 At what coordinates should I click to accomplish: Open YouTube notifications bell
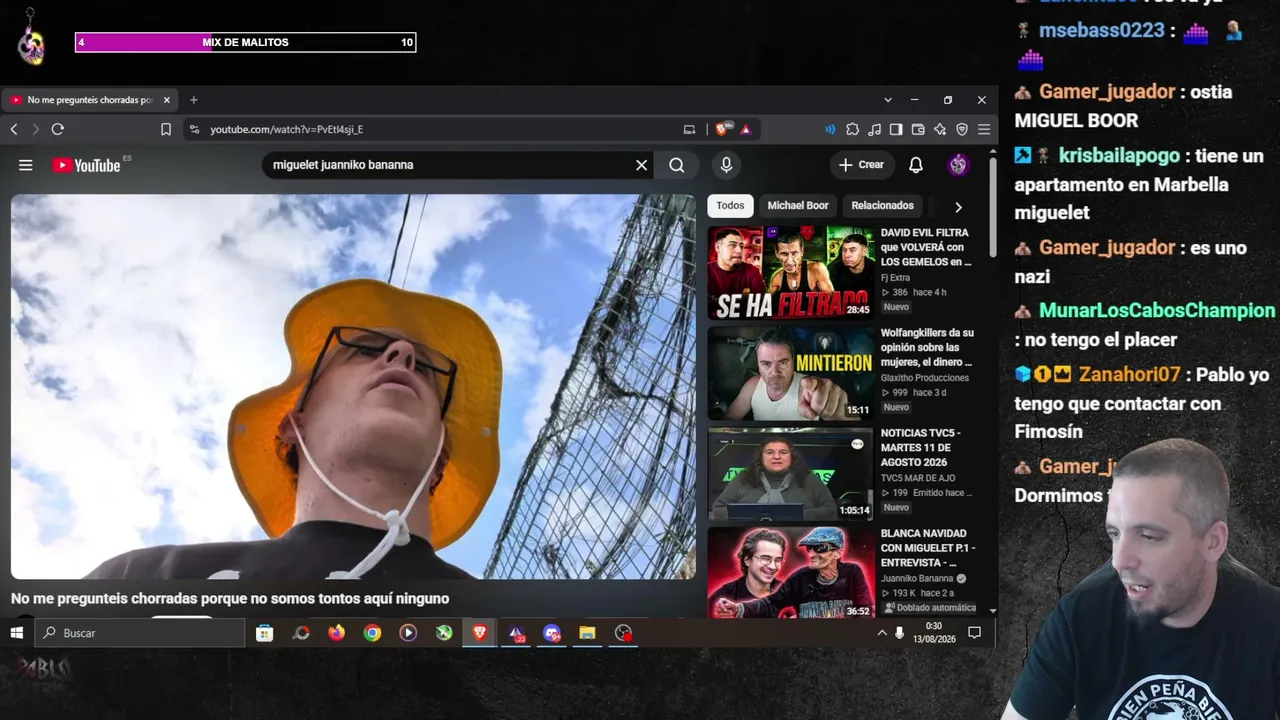[x=916, y=165]
